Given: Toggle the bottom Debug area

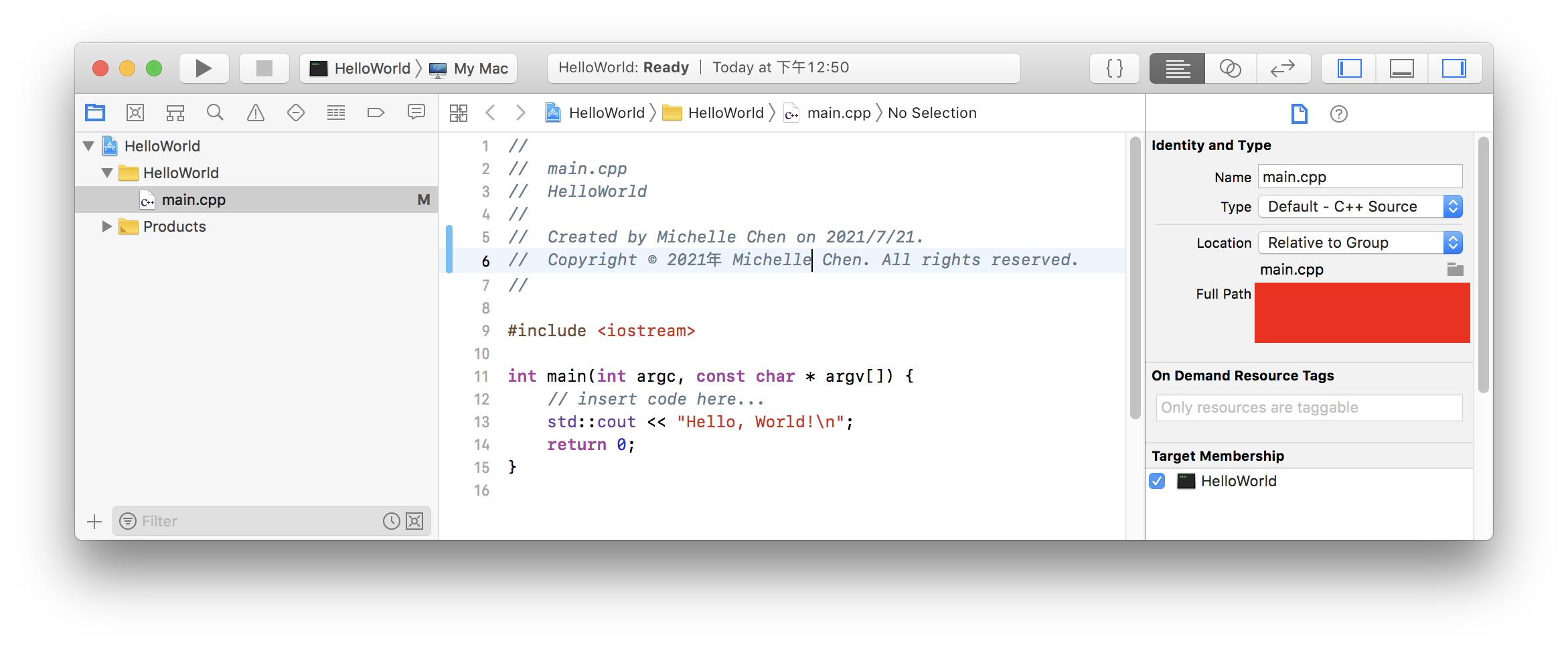Looking at the screenshot, I should point(1401,68).
